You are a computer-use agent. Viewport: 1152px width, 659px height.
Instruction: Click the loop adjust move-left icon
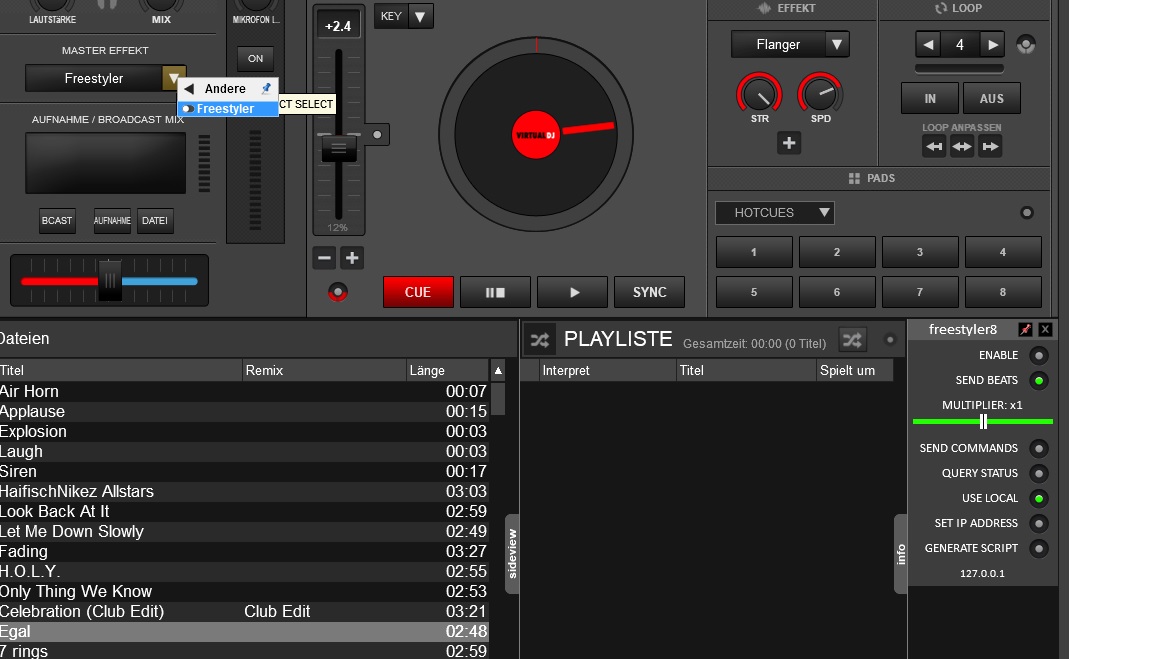(934, 146)
